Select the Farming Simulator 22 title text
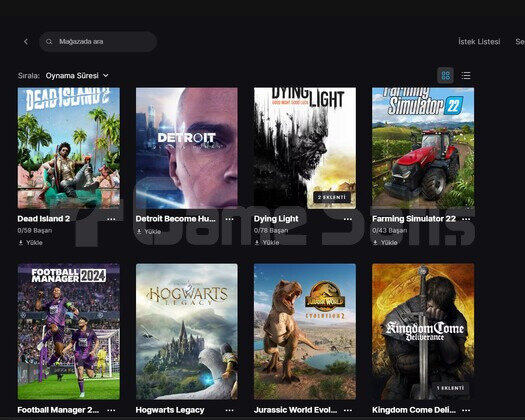This screenshot has width=525, height=420. click(x=414, y=219)
